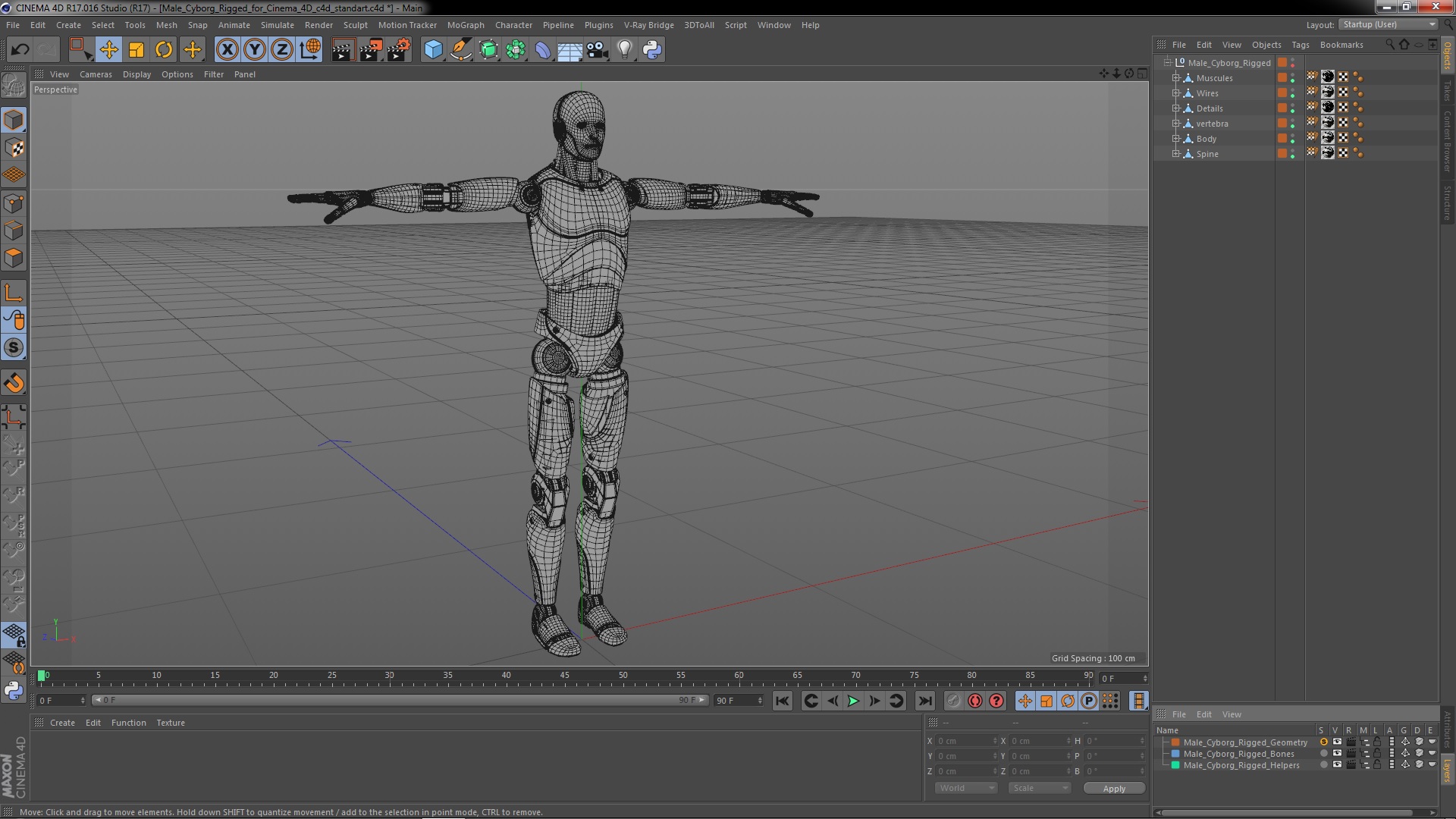This screenshot has height=819, width=1456.
Task: Open the Layout Startup dropdown
Action: [1389, 24]
